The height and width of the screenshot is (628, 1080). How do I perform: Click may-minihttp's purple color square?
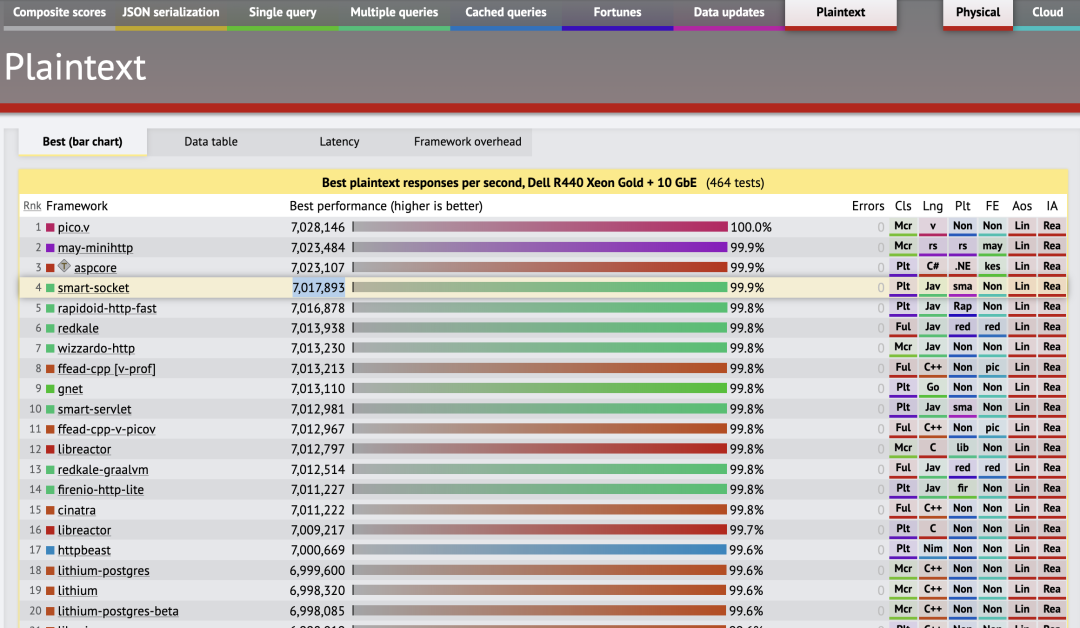pos(50,247)
